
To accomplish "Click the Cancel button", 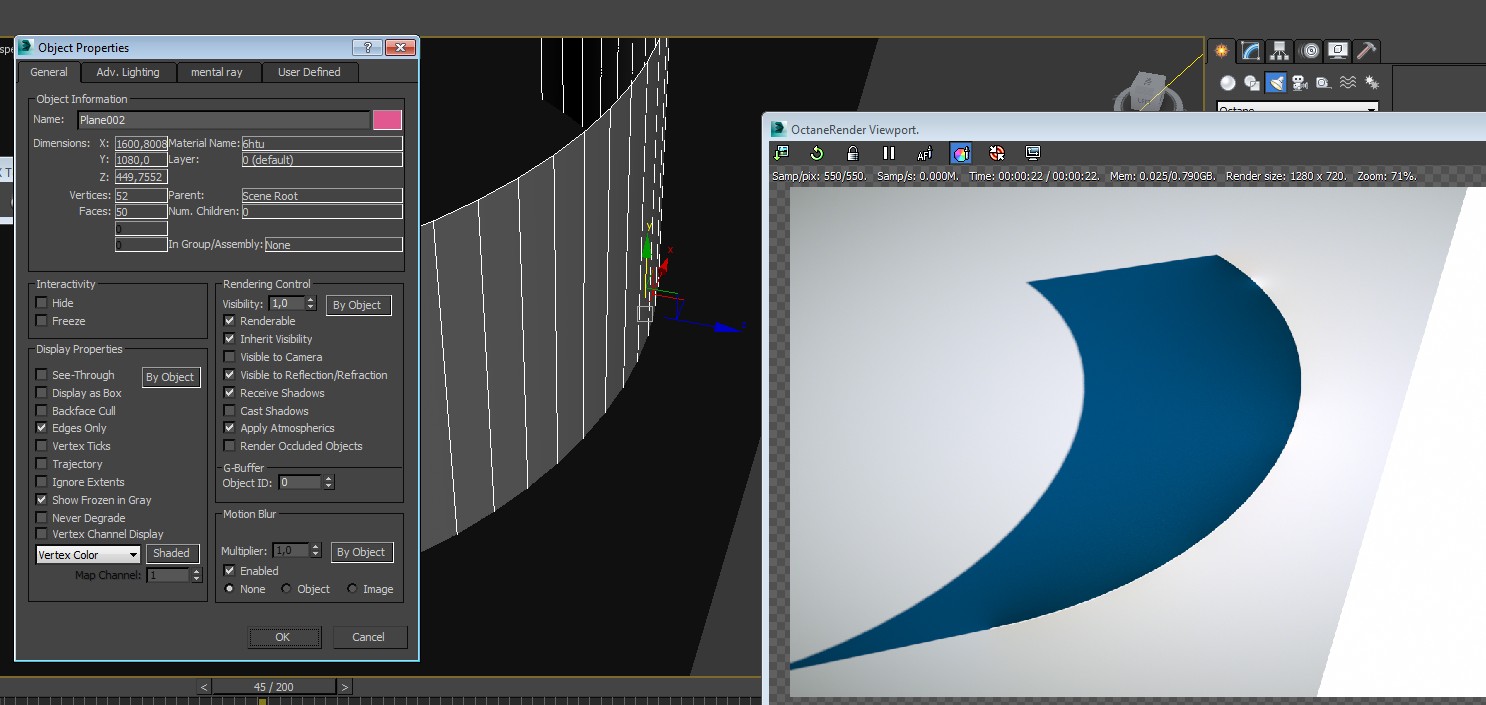I will click(x=368, y=637).
